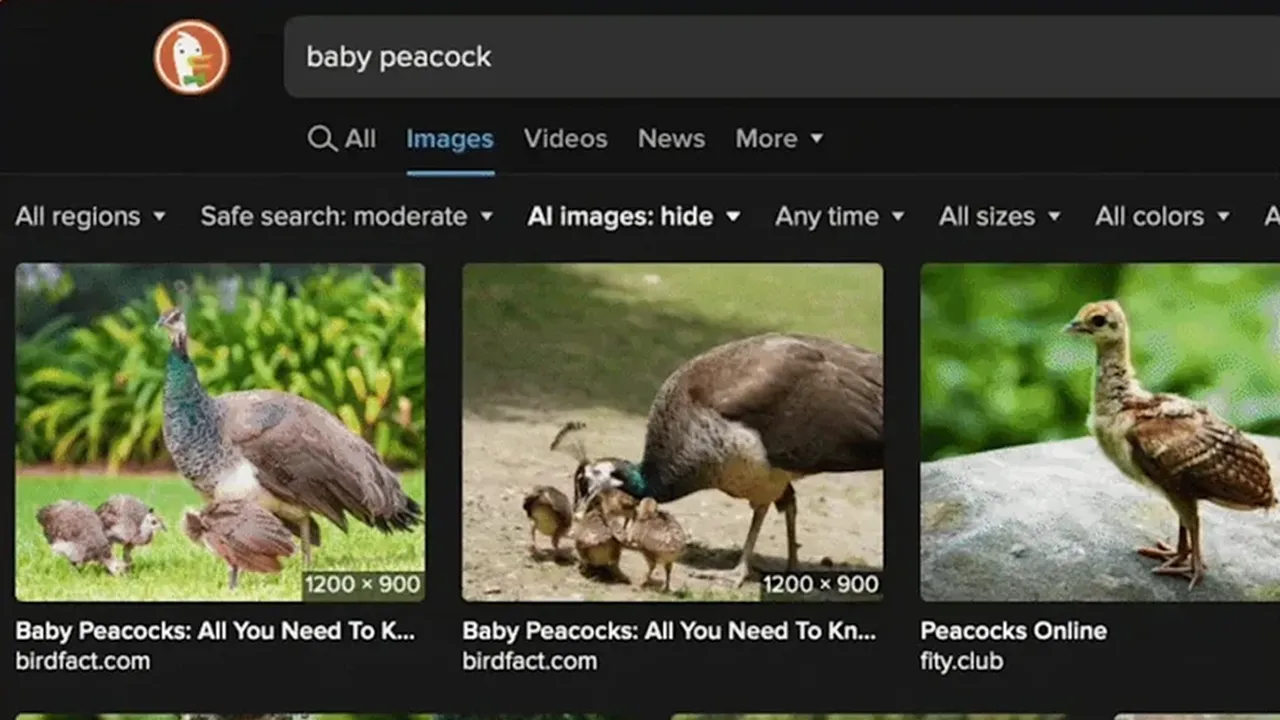Open the peahen feeding chicks on dirt image
This screenshot has height=720, width=1280.
click(672, 432)
